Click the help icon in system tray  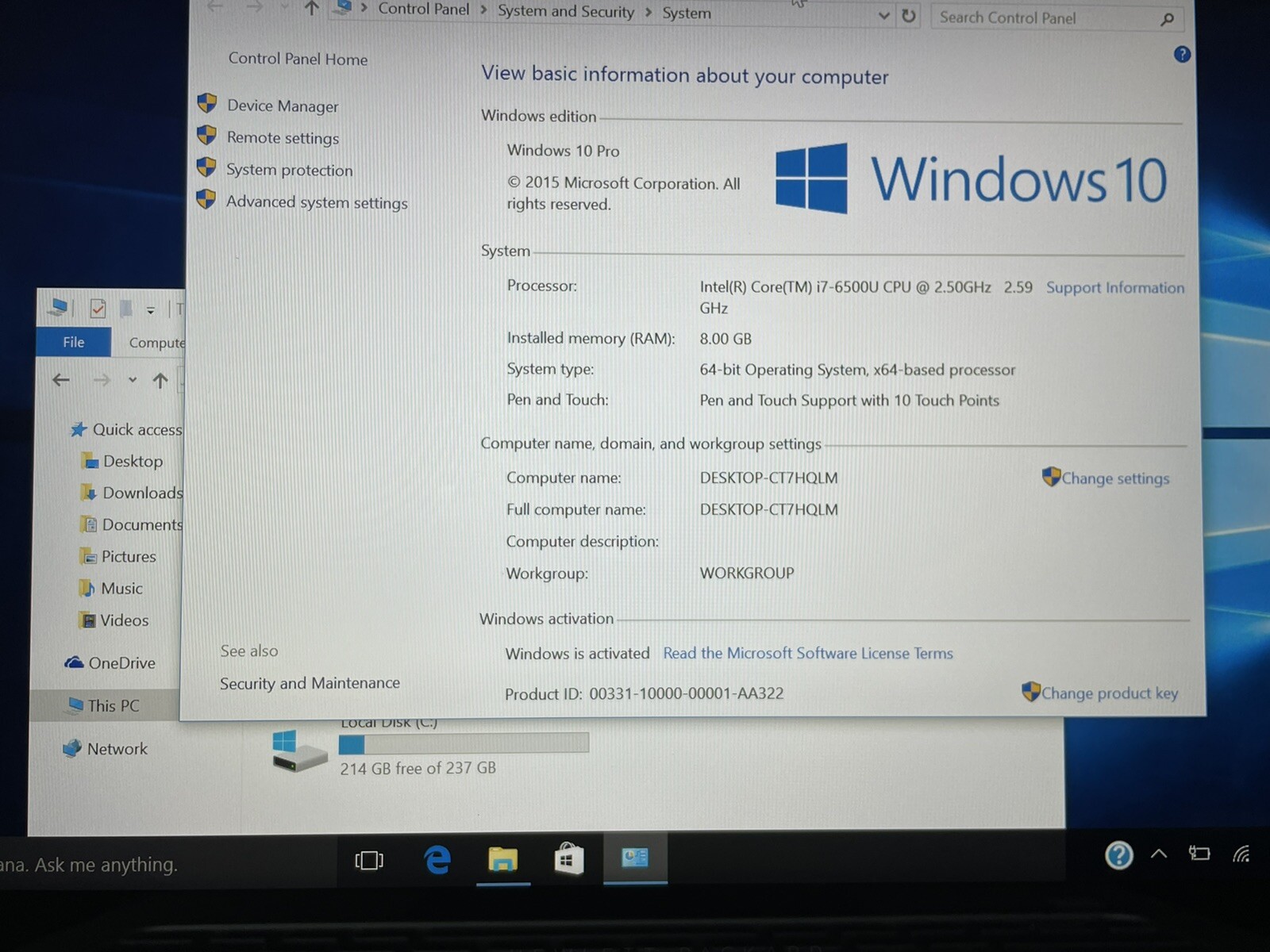(x=1118, y=855)
